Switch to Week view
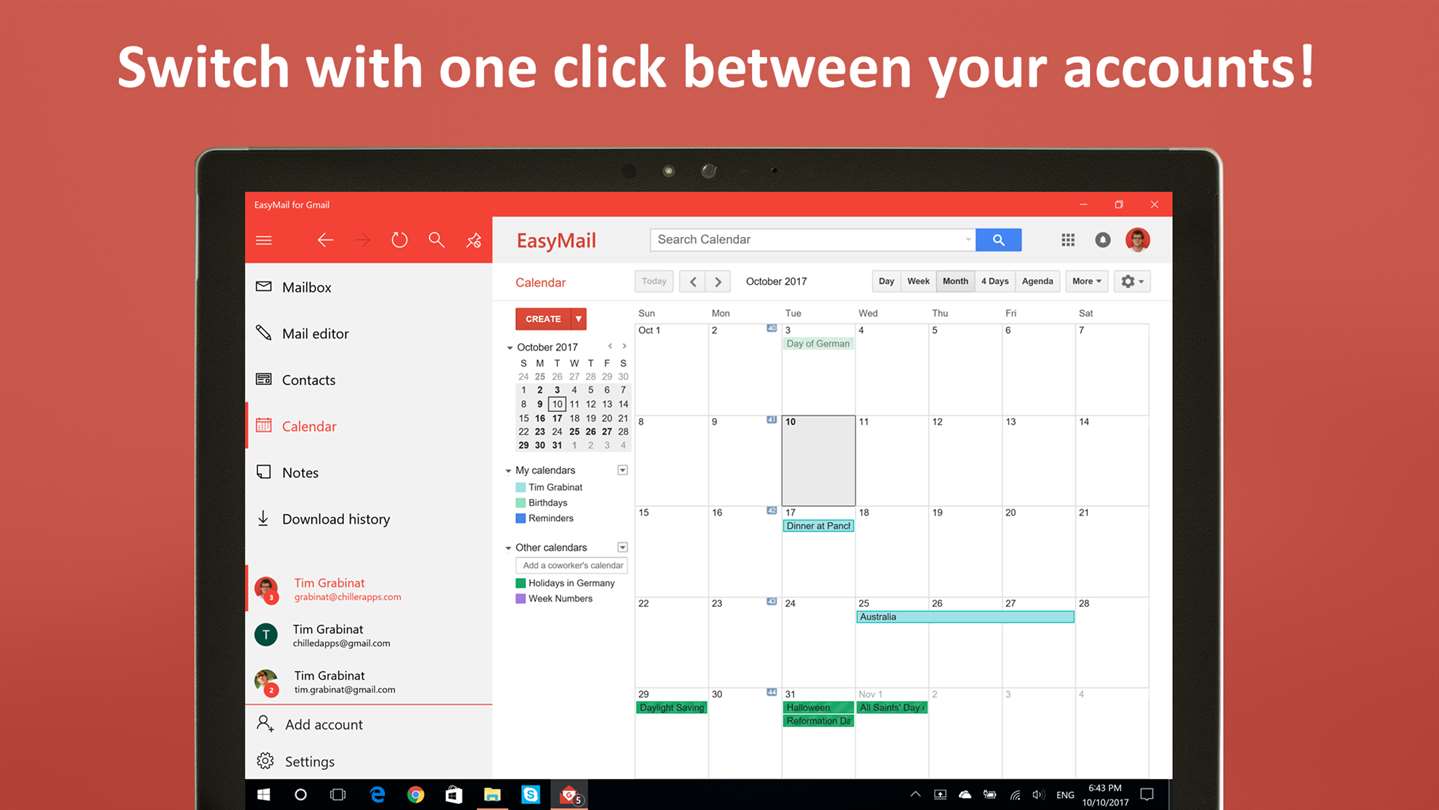This screenshot has height=810, width=1439. [x=918, y=281]
